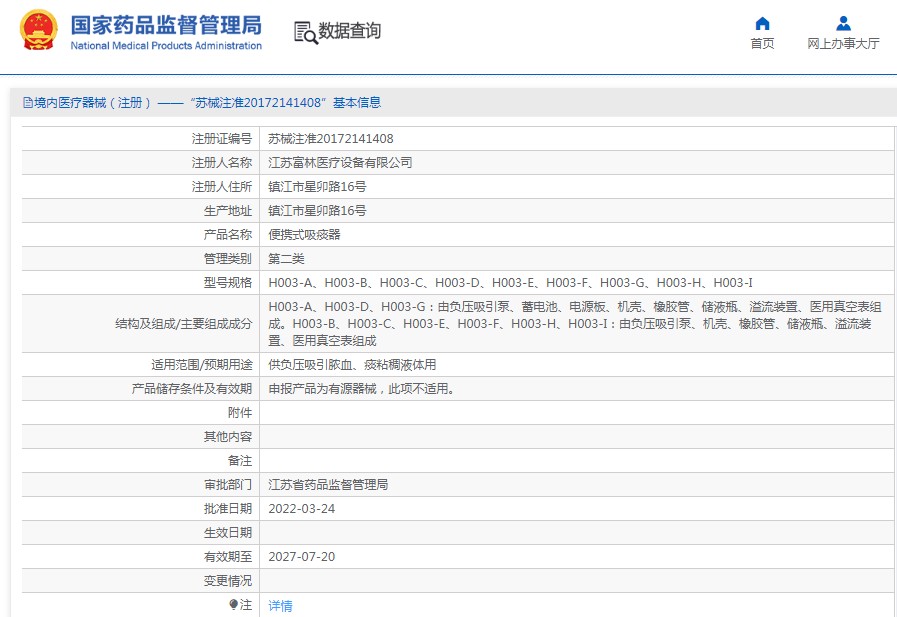Click the 适用范围/预期用途 label
This screenshot has height=617, width=897.
point(202,365)
